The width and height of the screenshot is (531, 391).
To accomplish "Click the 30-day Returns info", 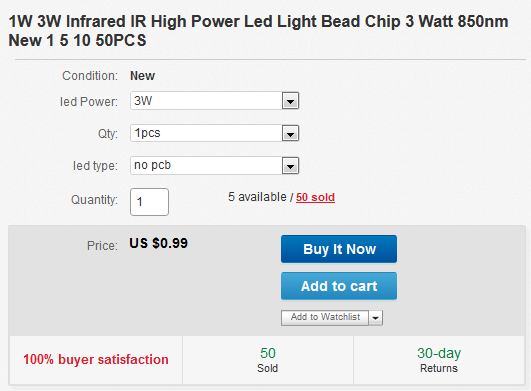I will tap(439, 360).
